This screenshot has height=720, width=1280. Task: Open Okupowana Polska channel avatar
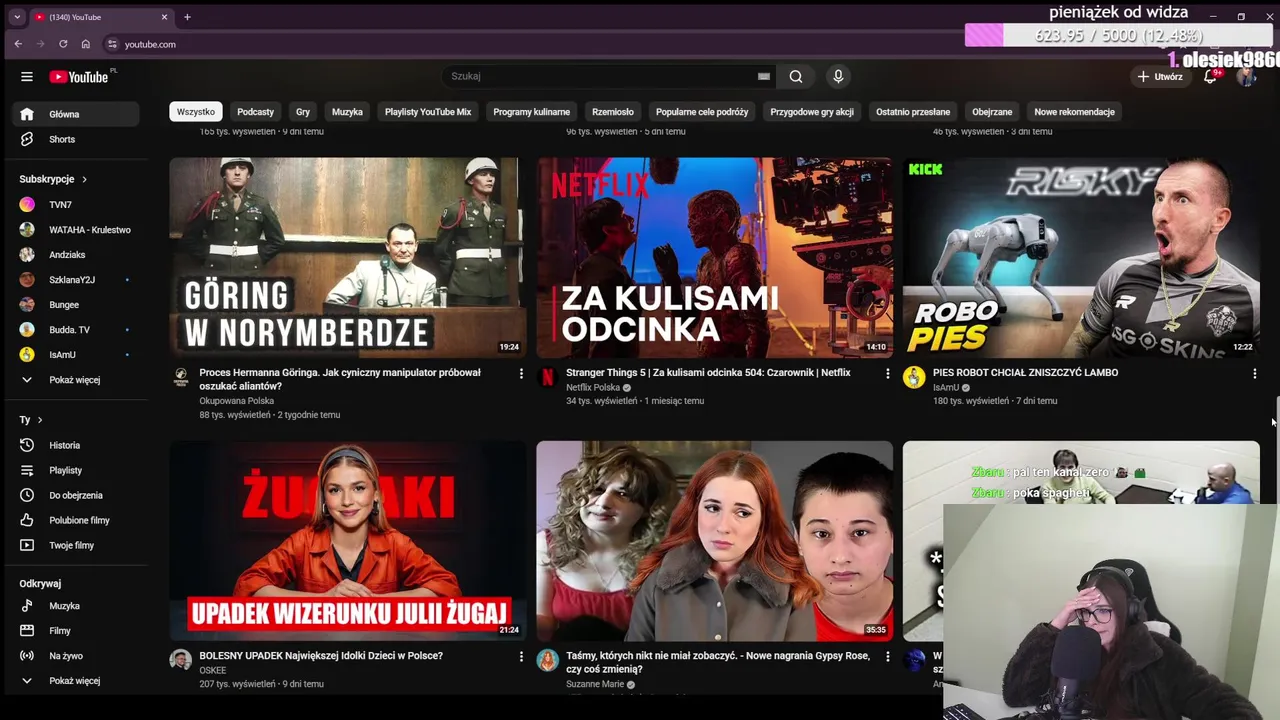click(181, 377)
